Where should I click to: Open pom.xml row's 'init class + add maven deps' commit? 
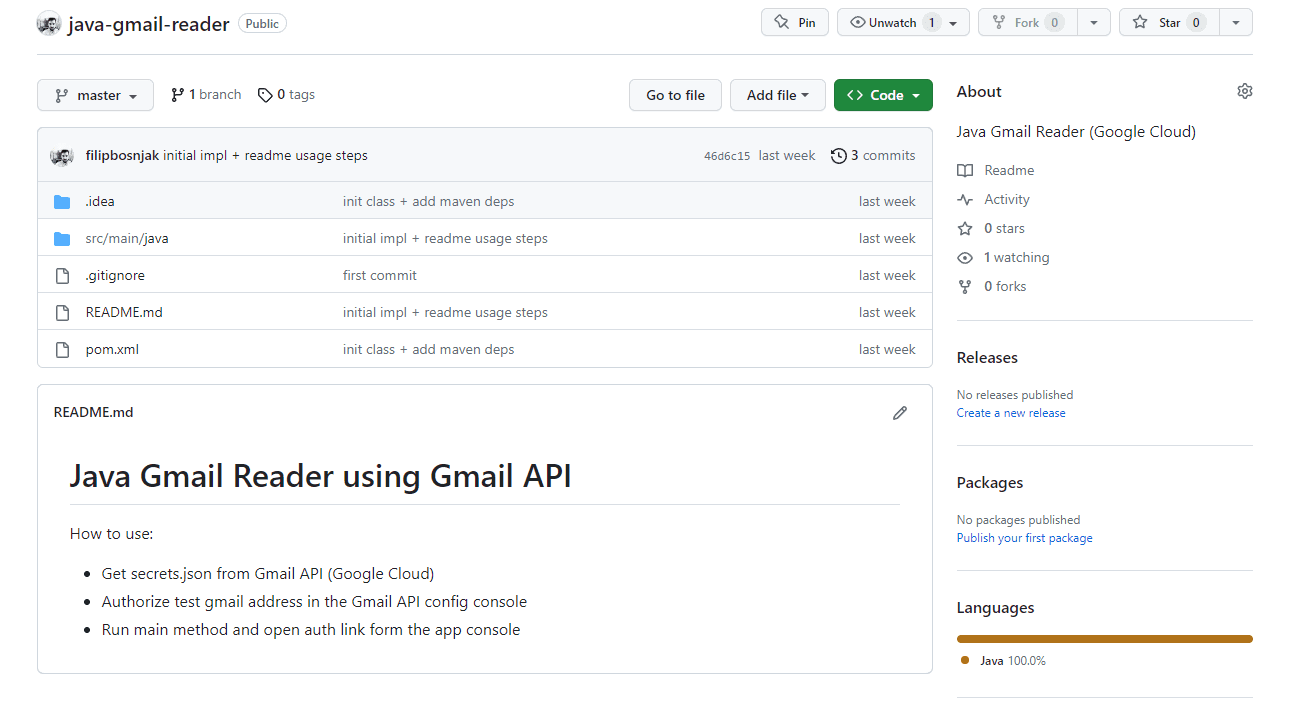point(428,349)
